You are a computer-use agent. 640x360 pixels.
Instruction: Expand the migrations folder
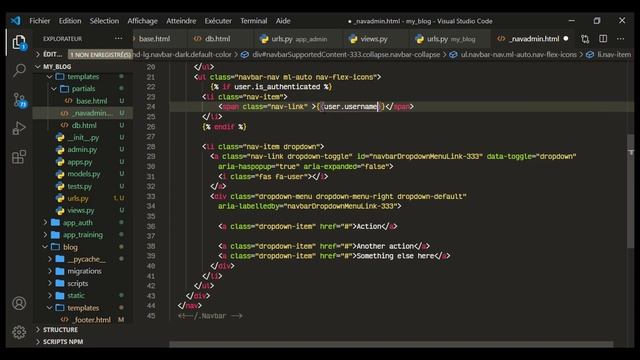click(x=50, y=271)
